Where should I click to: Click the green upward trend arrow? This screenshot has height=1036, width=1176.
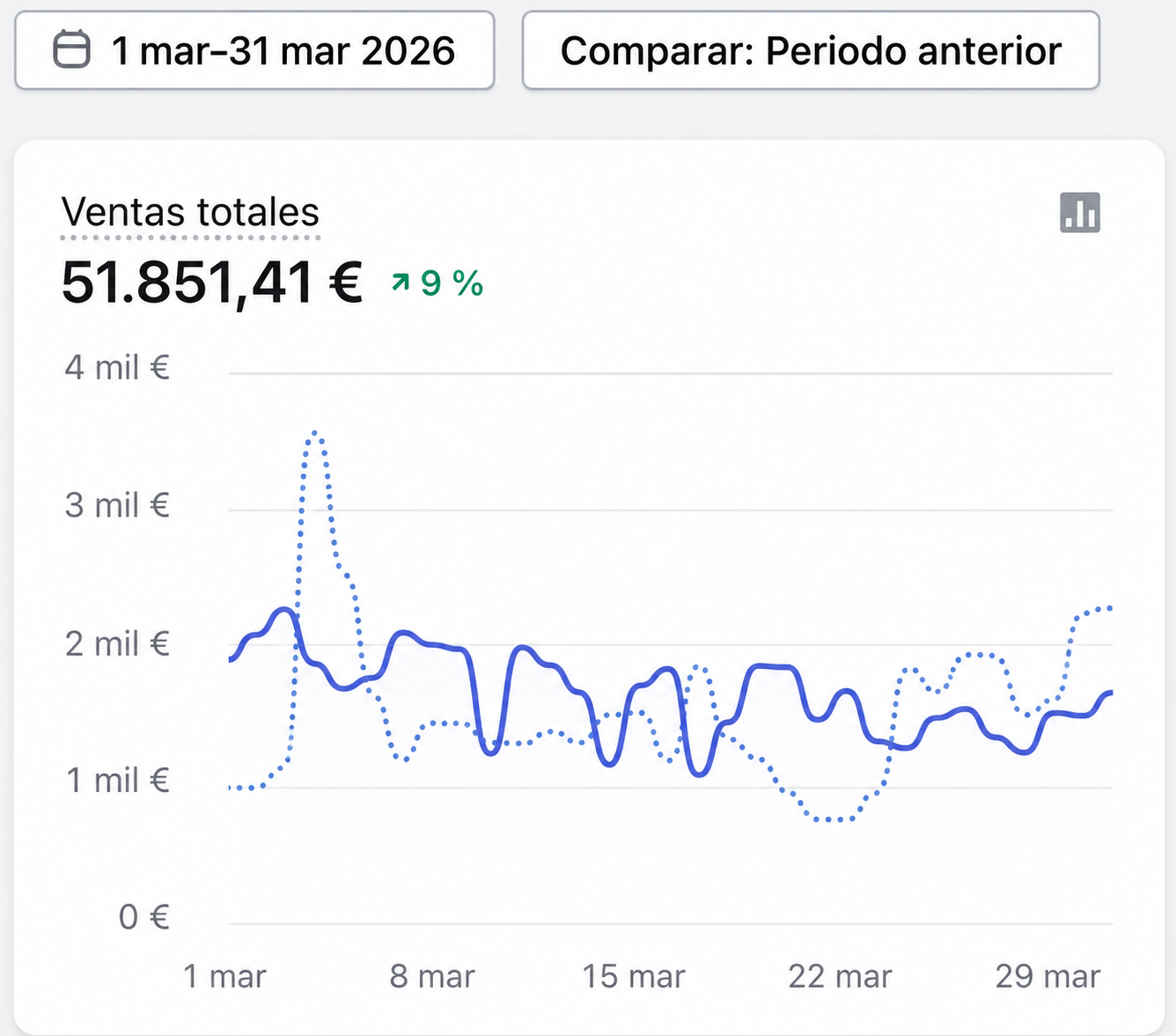point(401,282)
